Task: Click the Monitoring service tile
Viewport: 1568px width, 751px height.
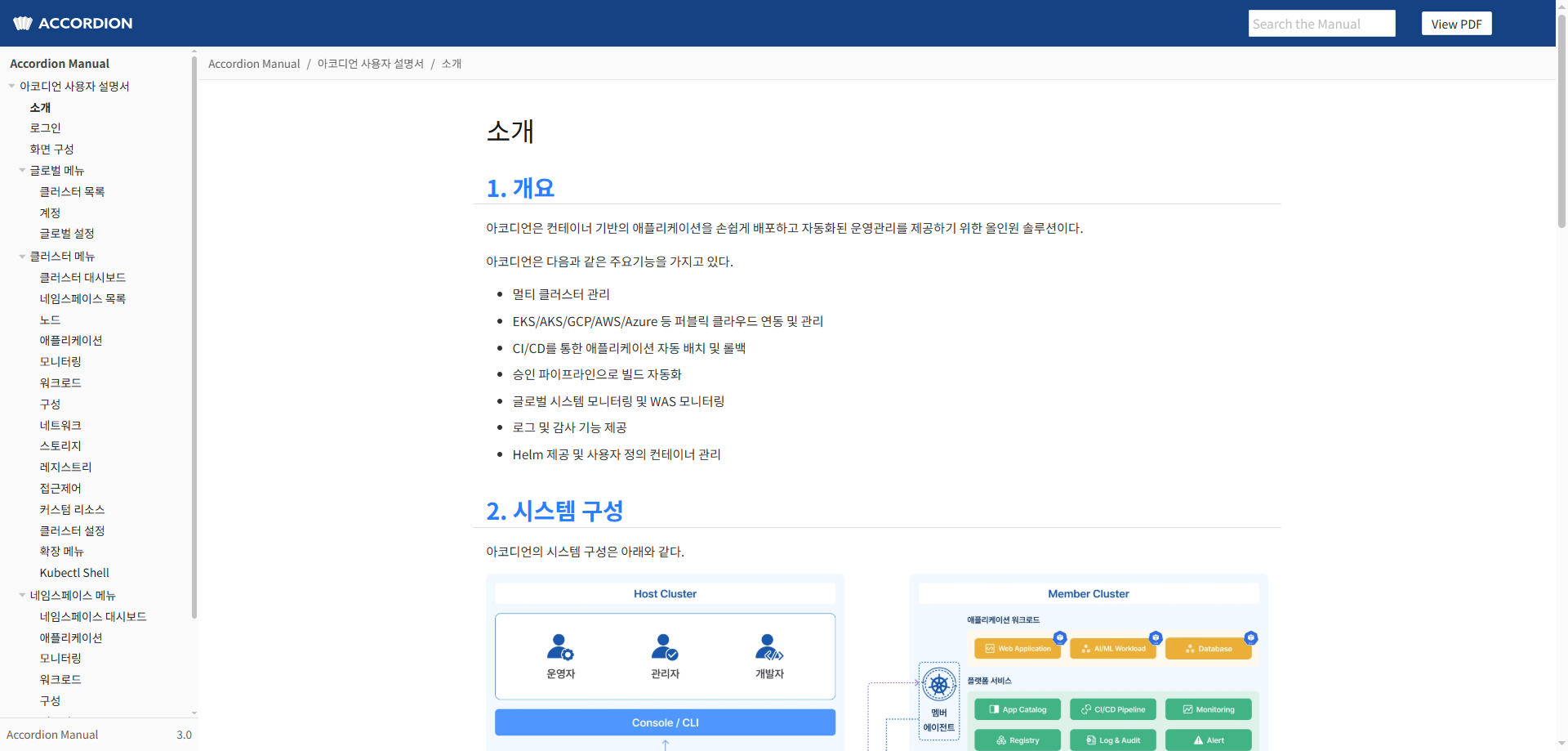Action: [1209, 709]
